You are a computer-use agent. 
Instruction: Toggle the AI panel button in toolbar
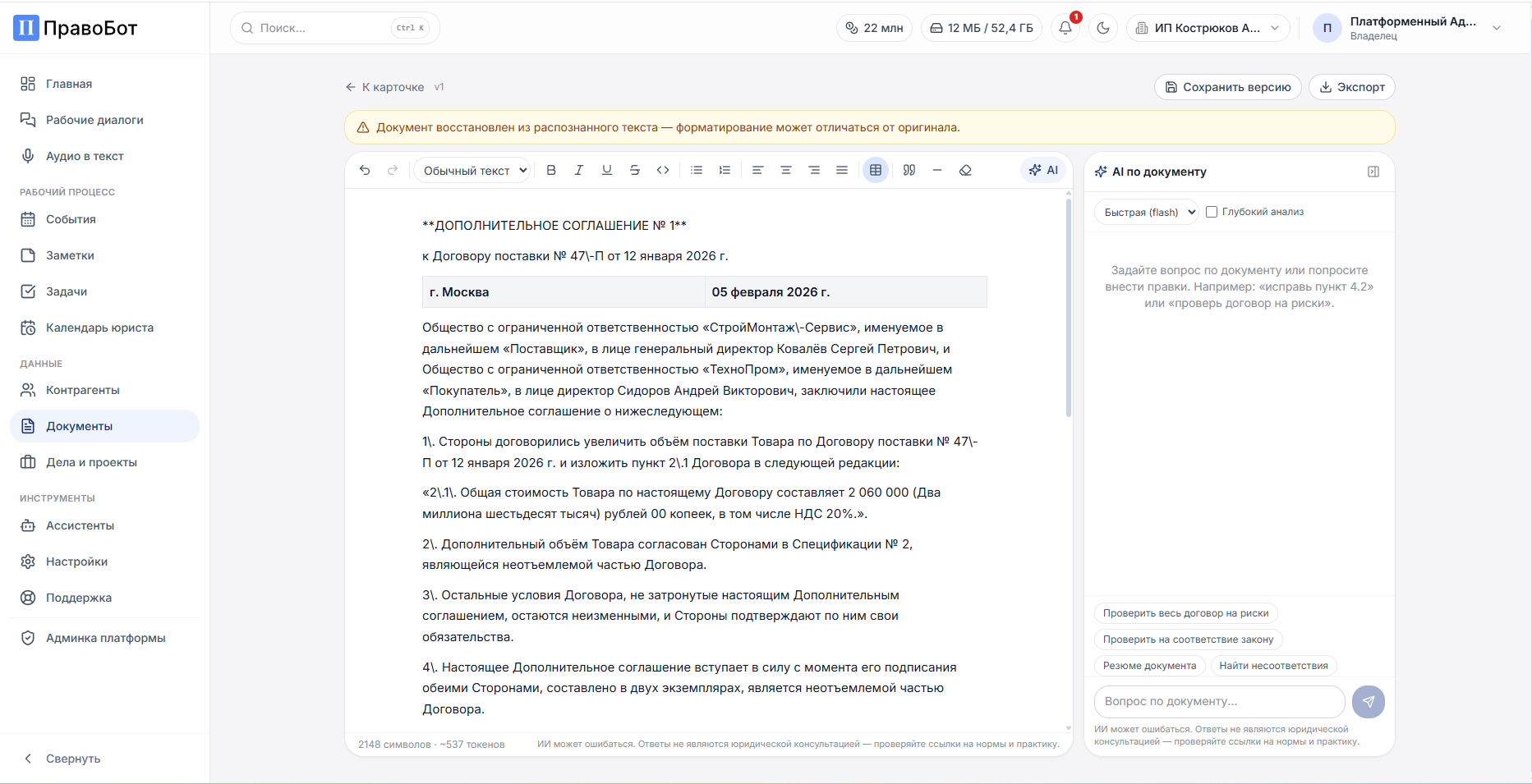click(x=1043, y=170)
